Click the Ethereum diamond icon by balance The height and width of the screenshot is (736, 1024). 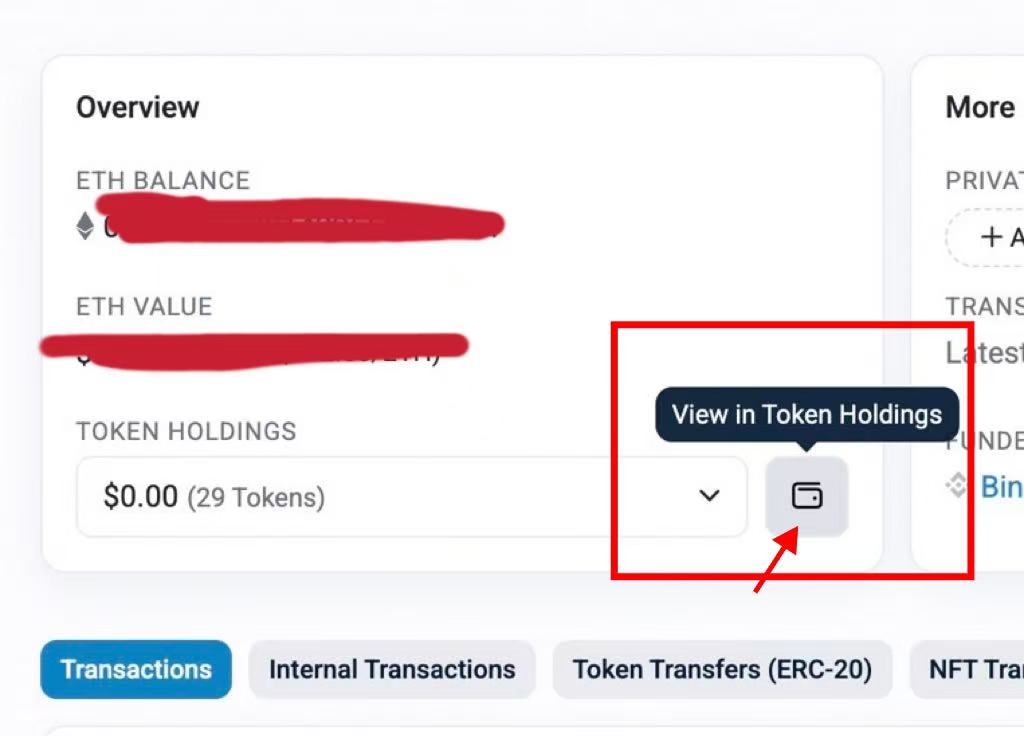tap(86, 226)
